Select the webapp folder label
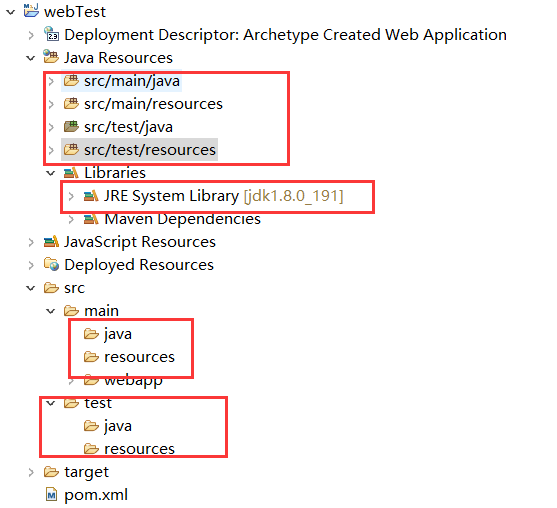Image resolution: width=557 pixels, height=508 pixels. [134, 382]
